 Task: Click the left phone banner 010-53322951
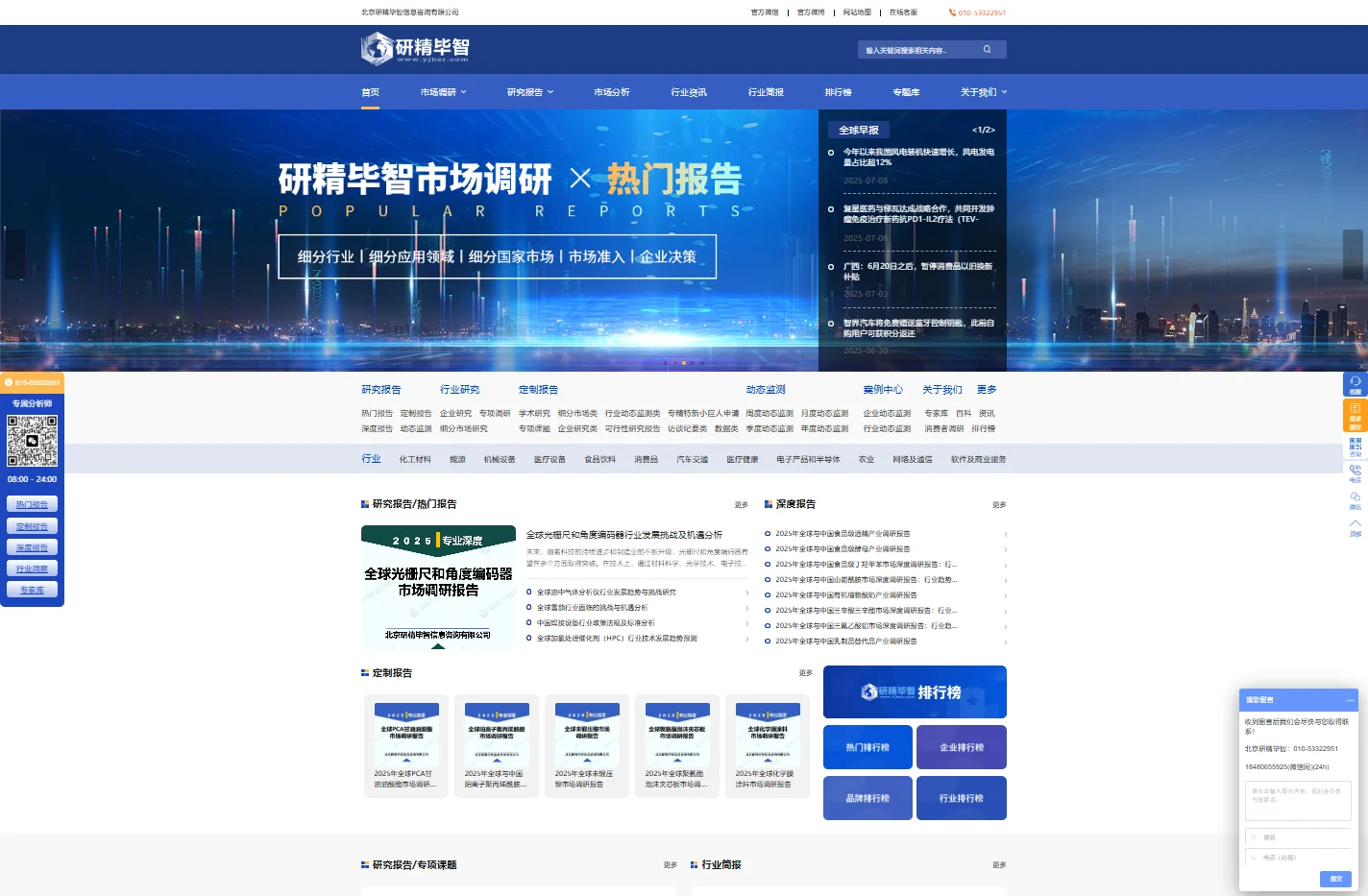(x=33, y=382)
